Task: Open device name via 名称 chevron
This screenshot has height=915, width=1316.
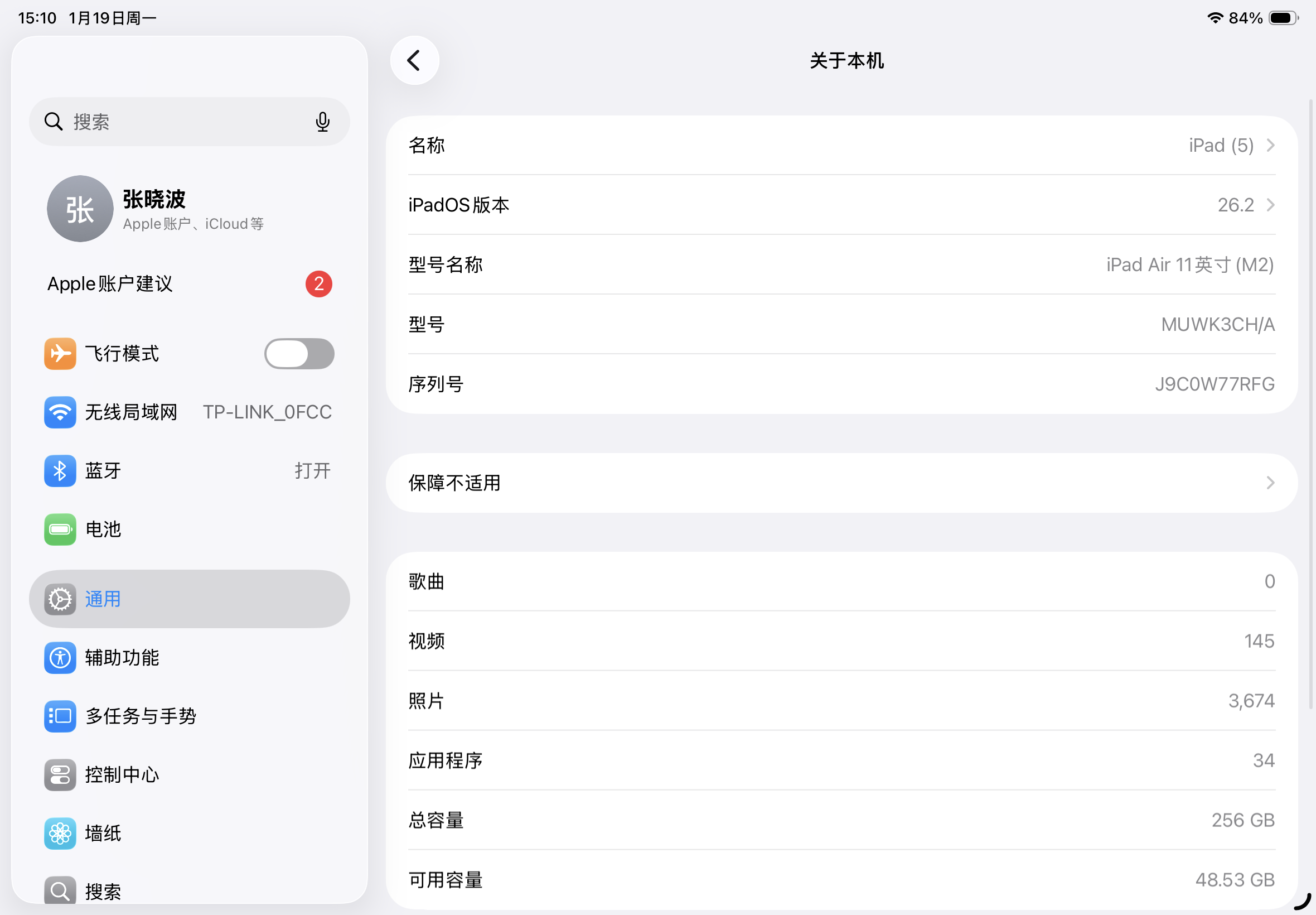Action: click(1271, 146)
